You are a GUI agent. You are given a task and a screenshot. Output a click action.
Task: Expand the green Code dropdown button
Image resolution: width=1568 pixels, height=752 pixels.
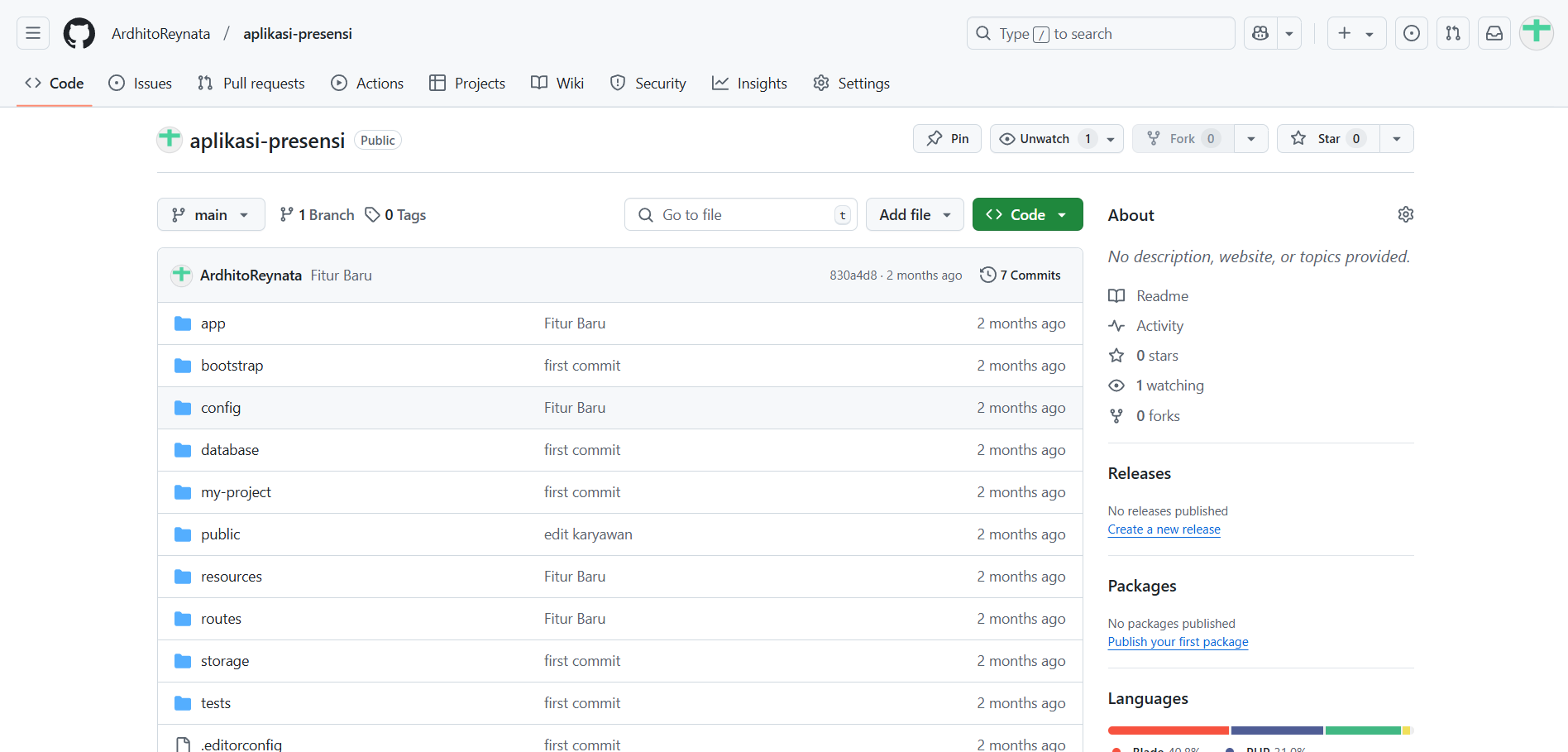[x=1027, y=215]
